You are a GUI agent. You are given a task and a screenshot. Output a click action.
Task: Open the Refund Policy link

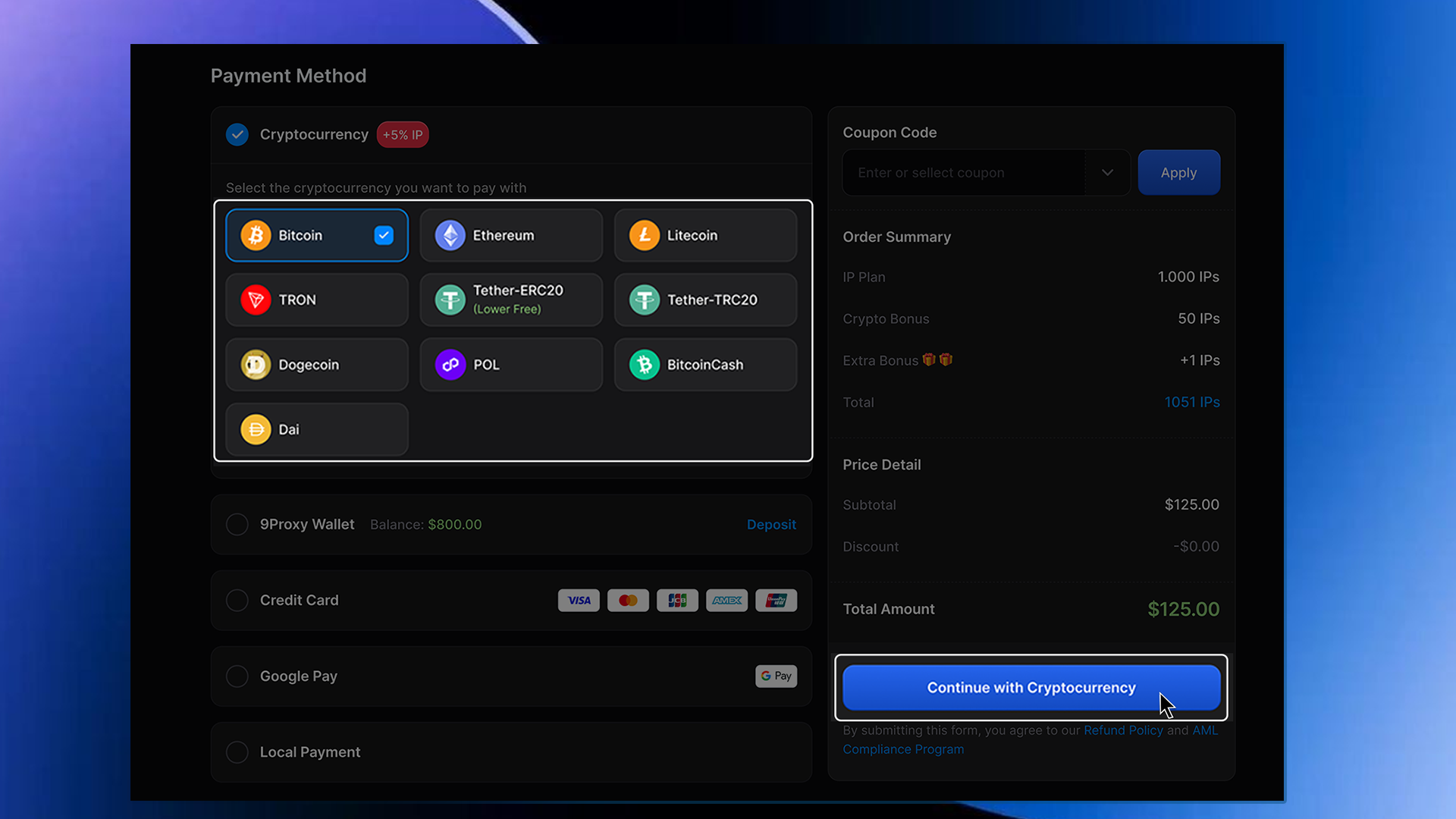[x=1122, y=730]
